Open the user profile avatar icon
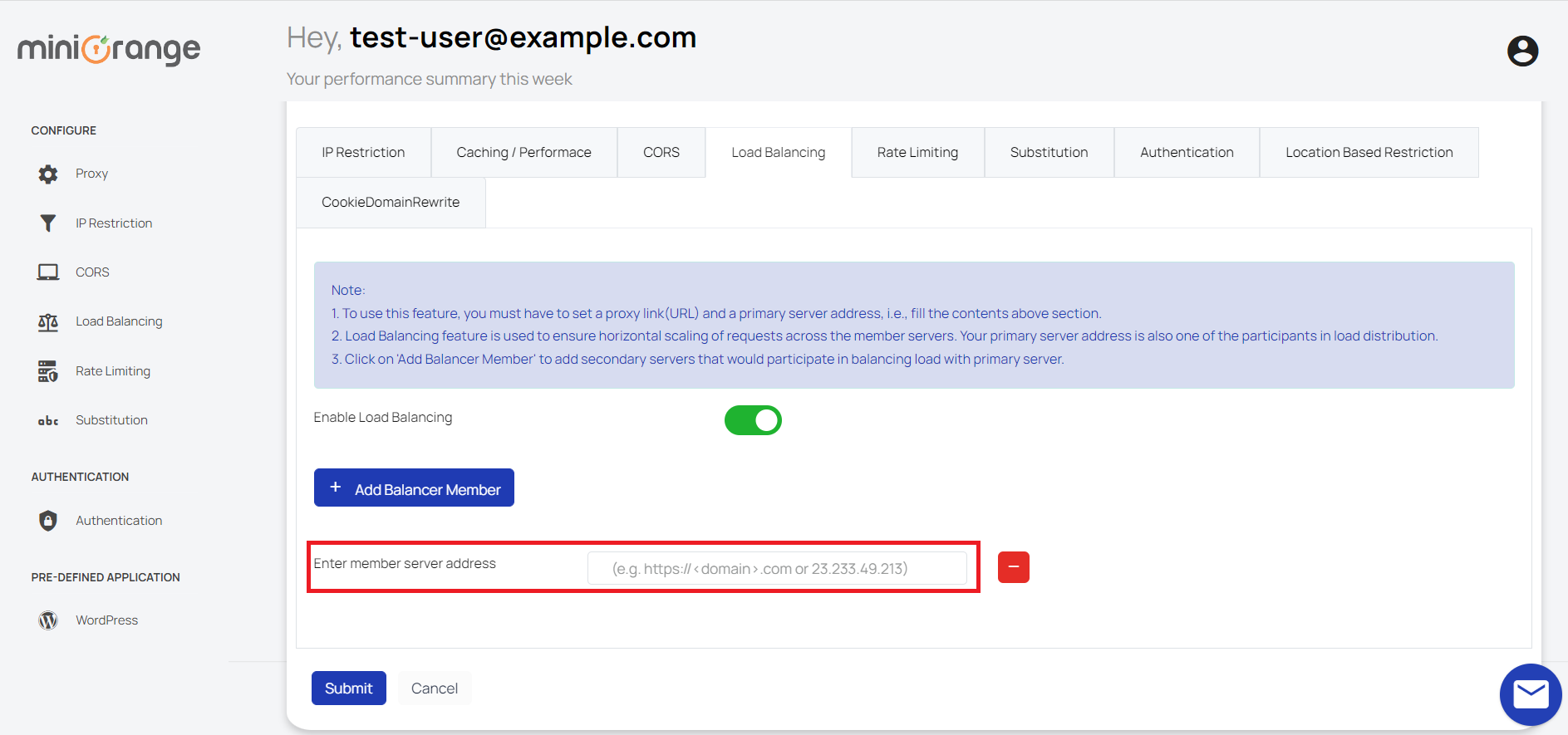1568x735 pixels. coord(1522,51)
